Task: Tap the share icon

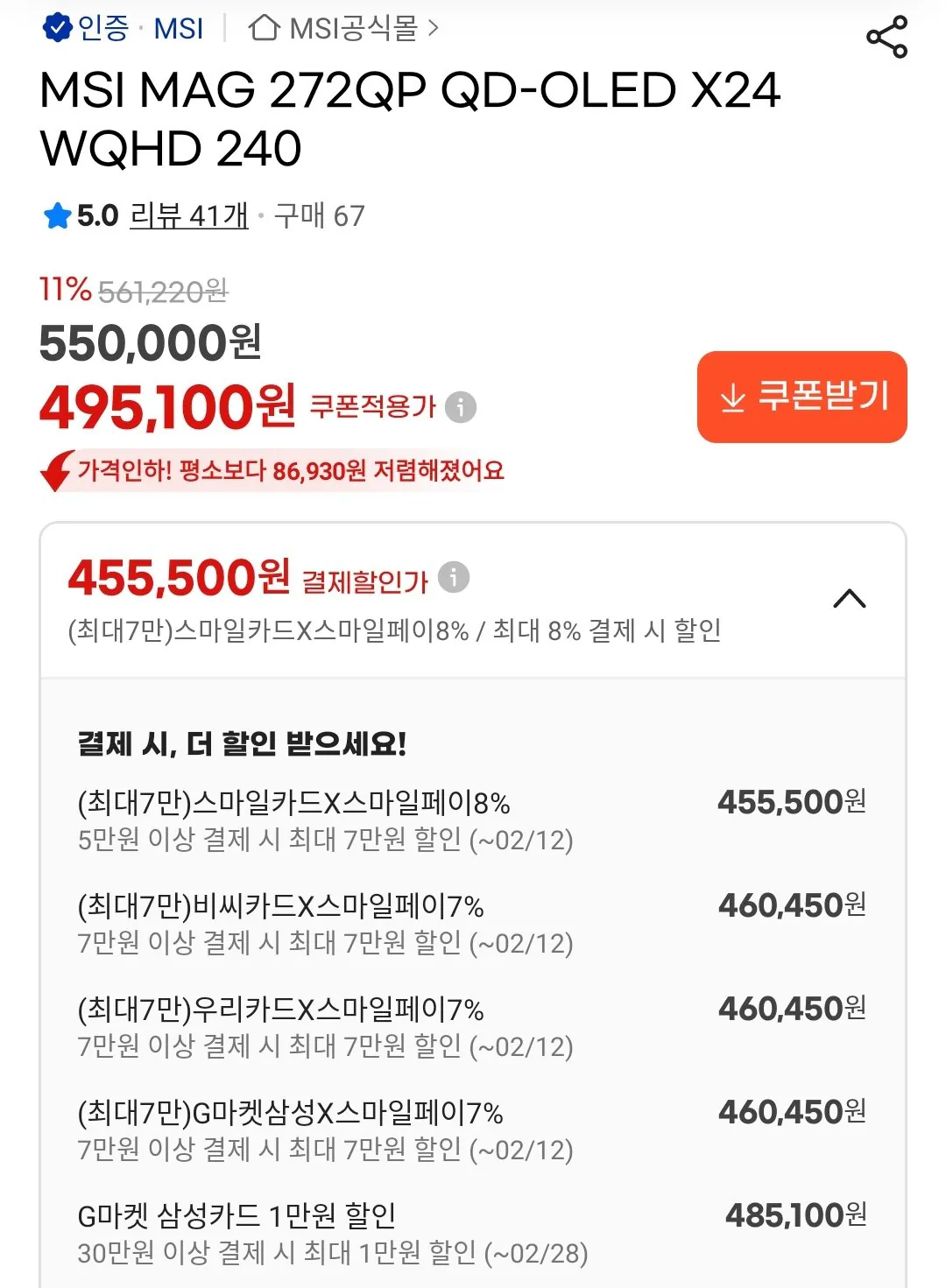Action: (886, 37)
